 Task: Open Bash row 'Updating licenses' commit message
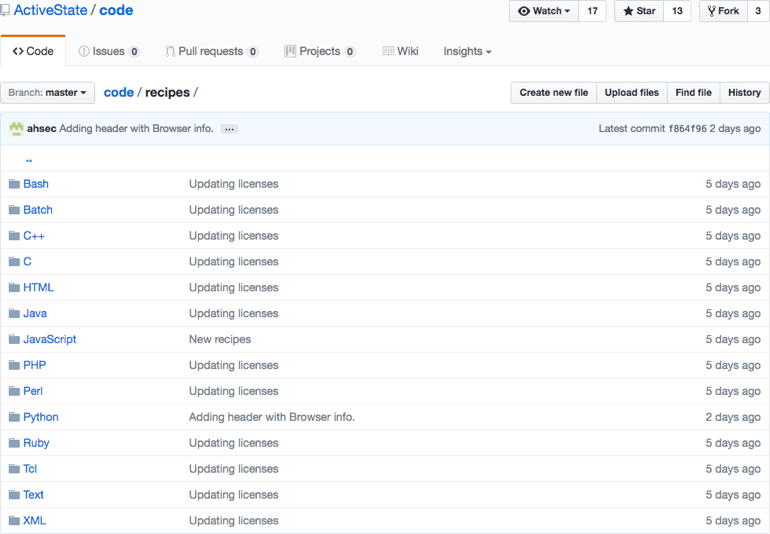click(x=234, y=184)
